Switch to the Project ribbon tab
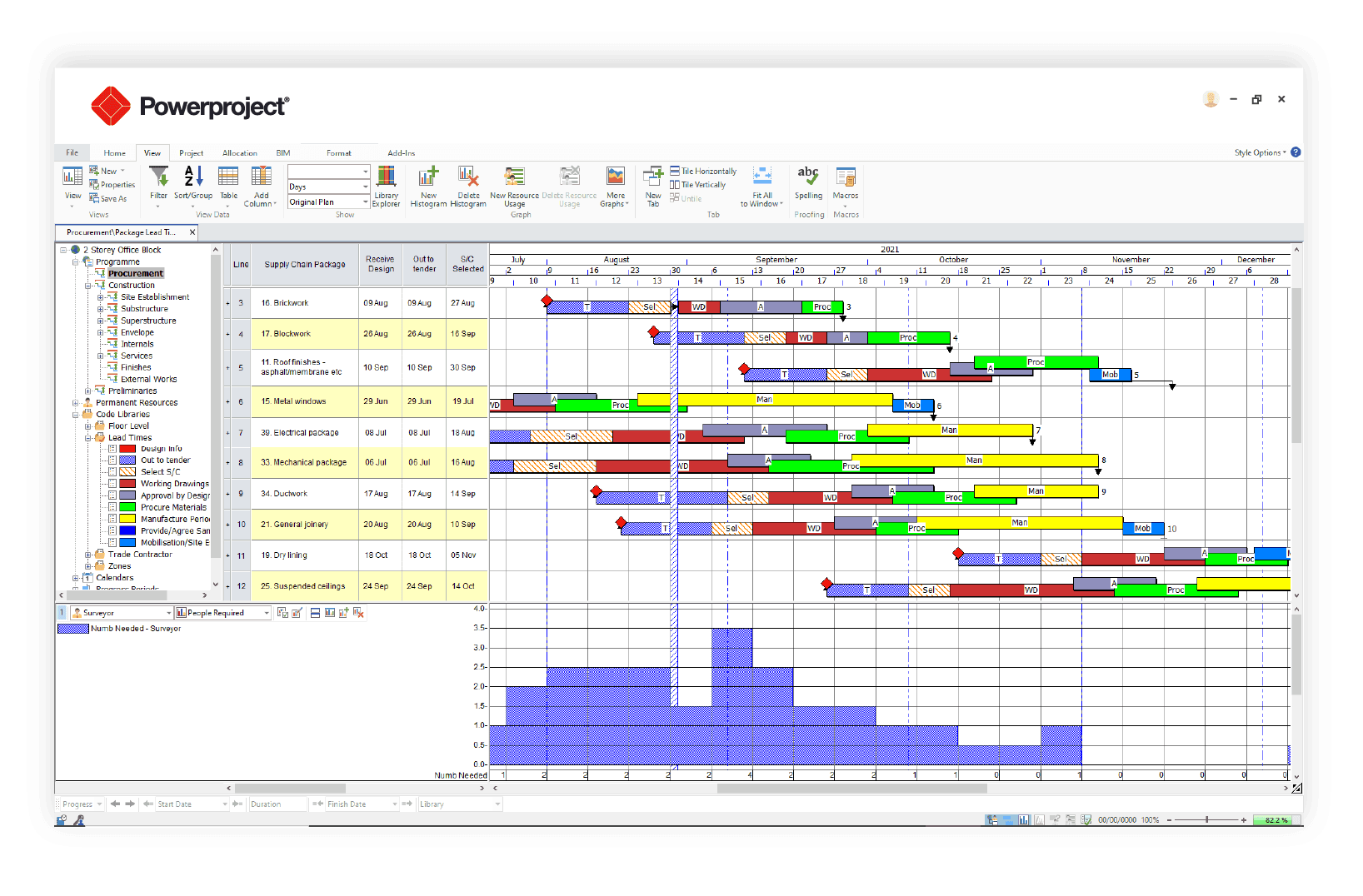The height and width of the screenshot is (896, 1363). tap(191, 152)
